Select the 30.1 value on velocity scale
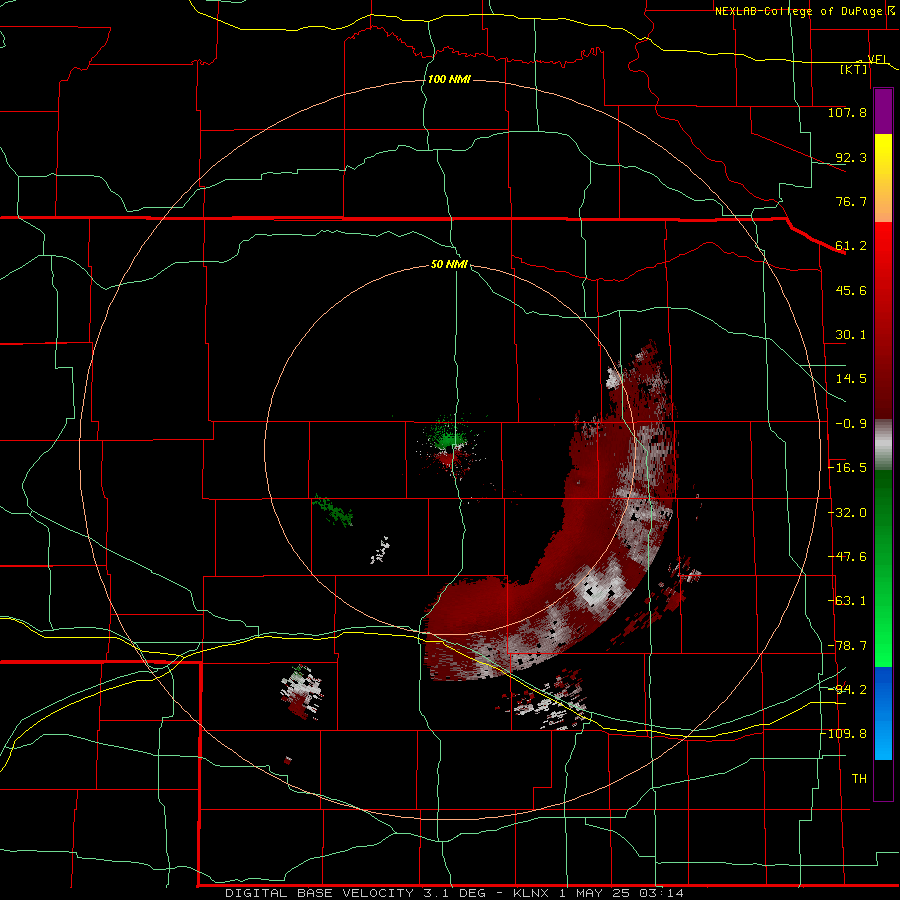The image size is (900, 900). pos(851,335)
